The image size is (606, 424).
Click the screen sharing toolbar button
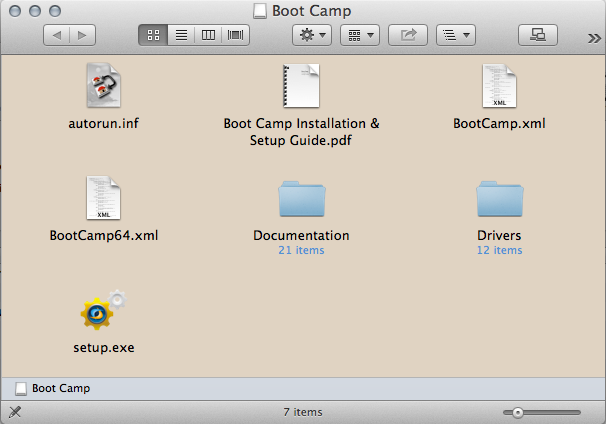pyautogui.click(x=538, y=36)
